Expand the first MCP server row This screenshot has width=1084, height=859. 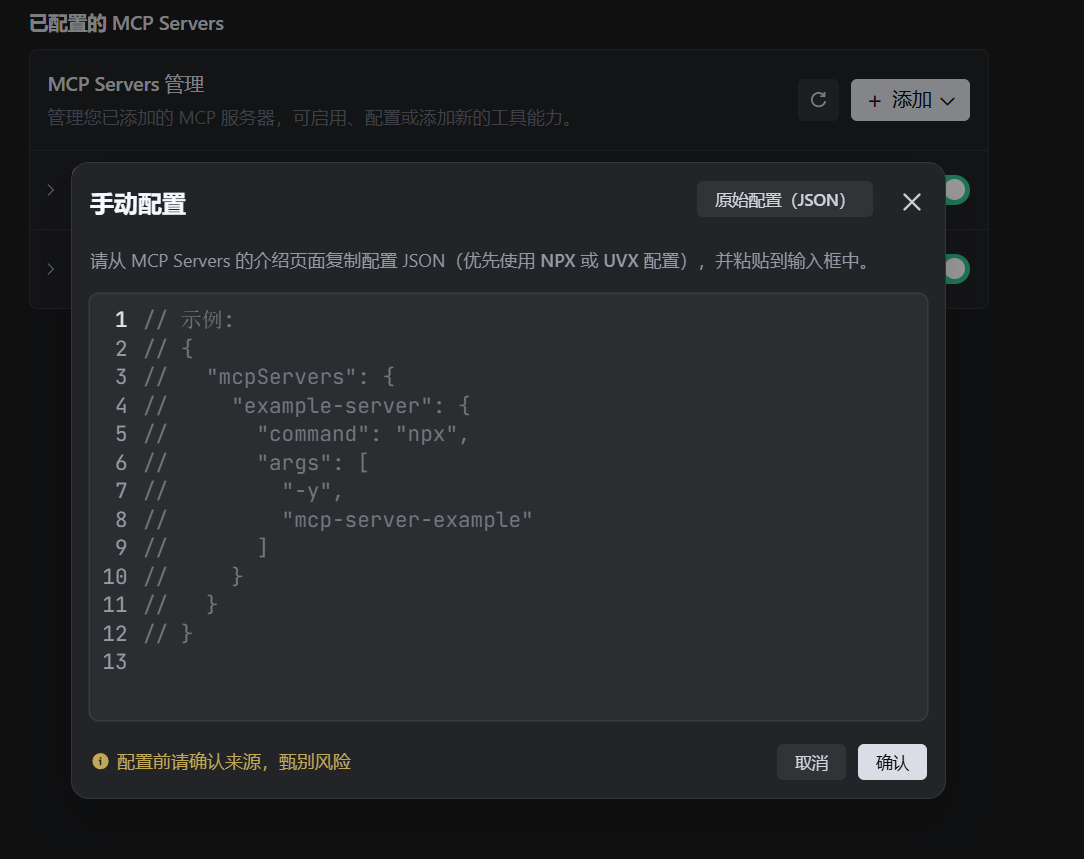coord(51,189)
